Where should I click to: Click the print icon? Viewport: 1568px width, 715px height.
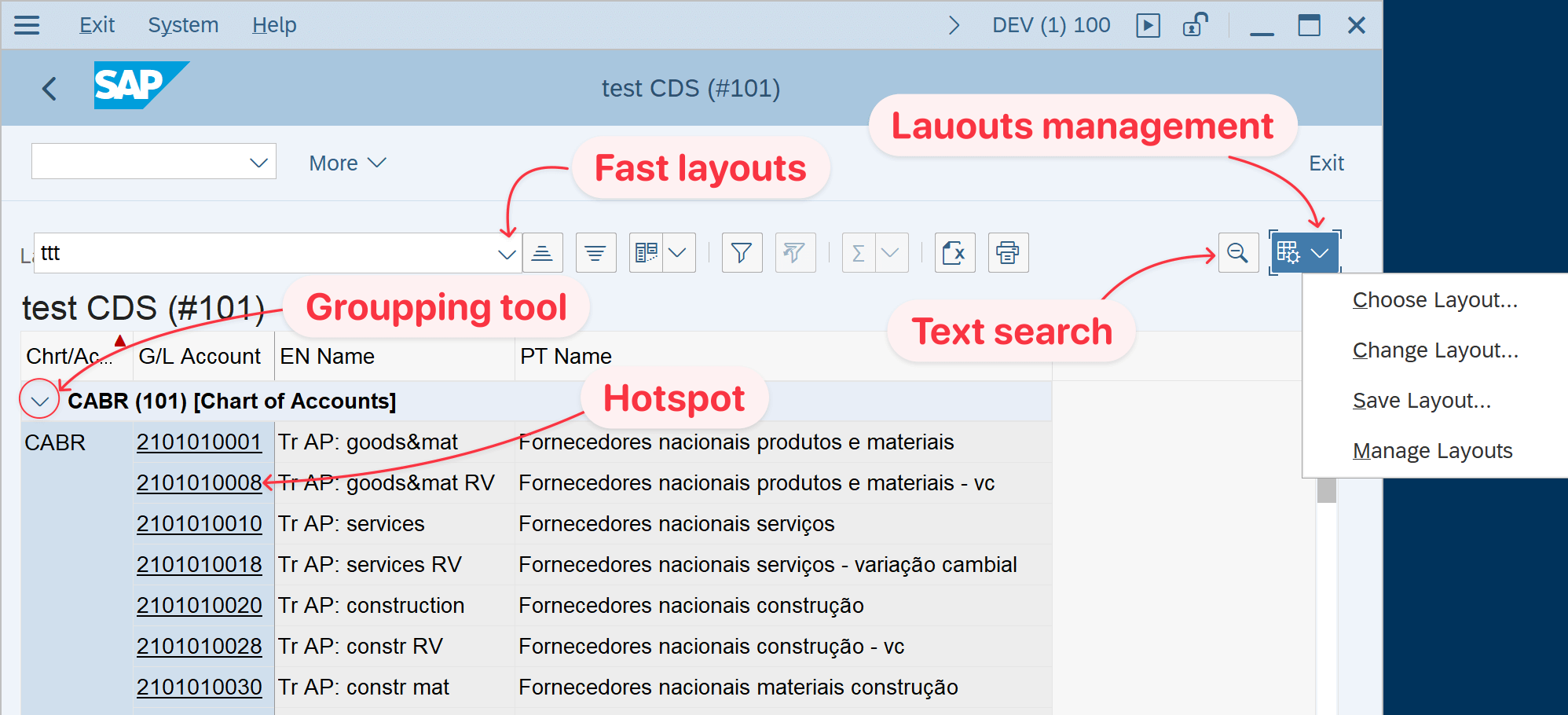(1008, 253)
